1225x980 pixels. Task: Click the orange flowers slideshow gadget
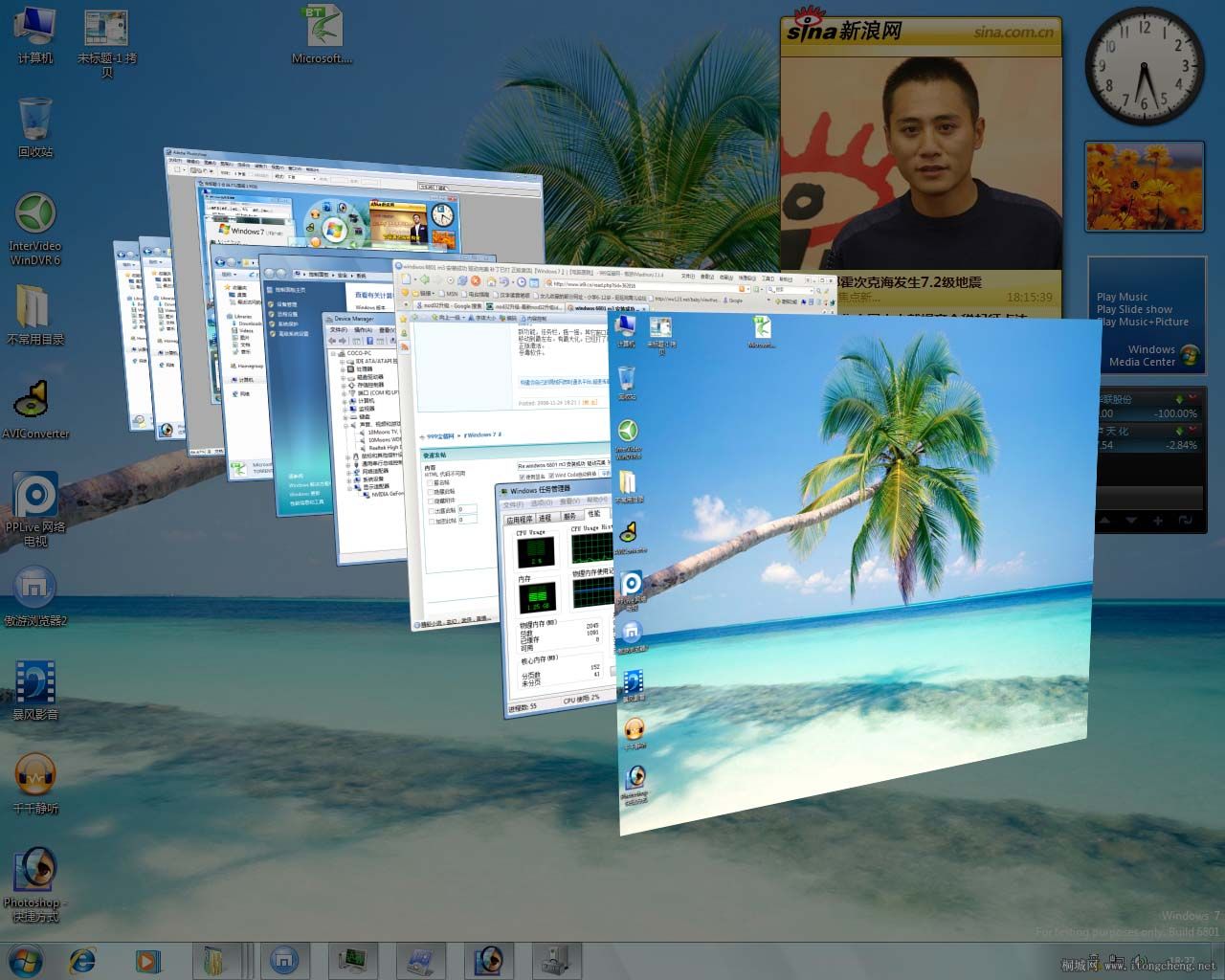coord(1145,187)
